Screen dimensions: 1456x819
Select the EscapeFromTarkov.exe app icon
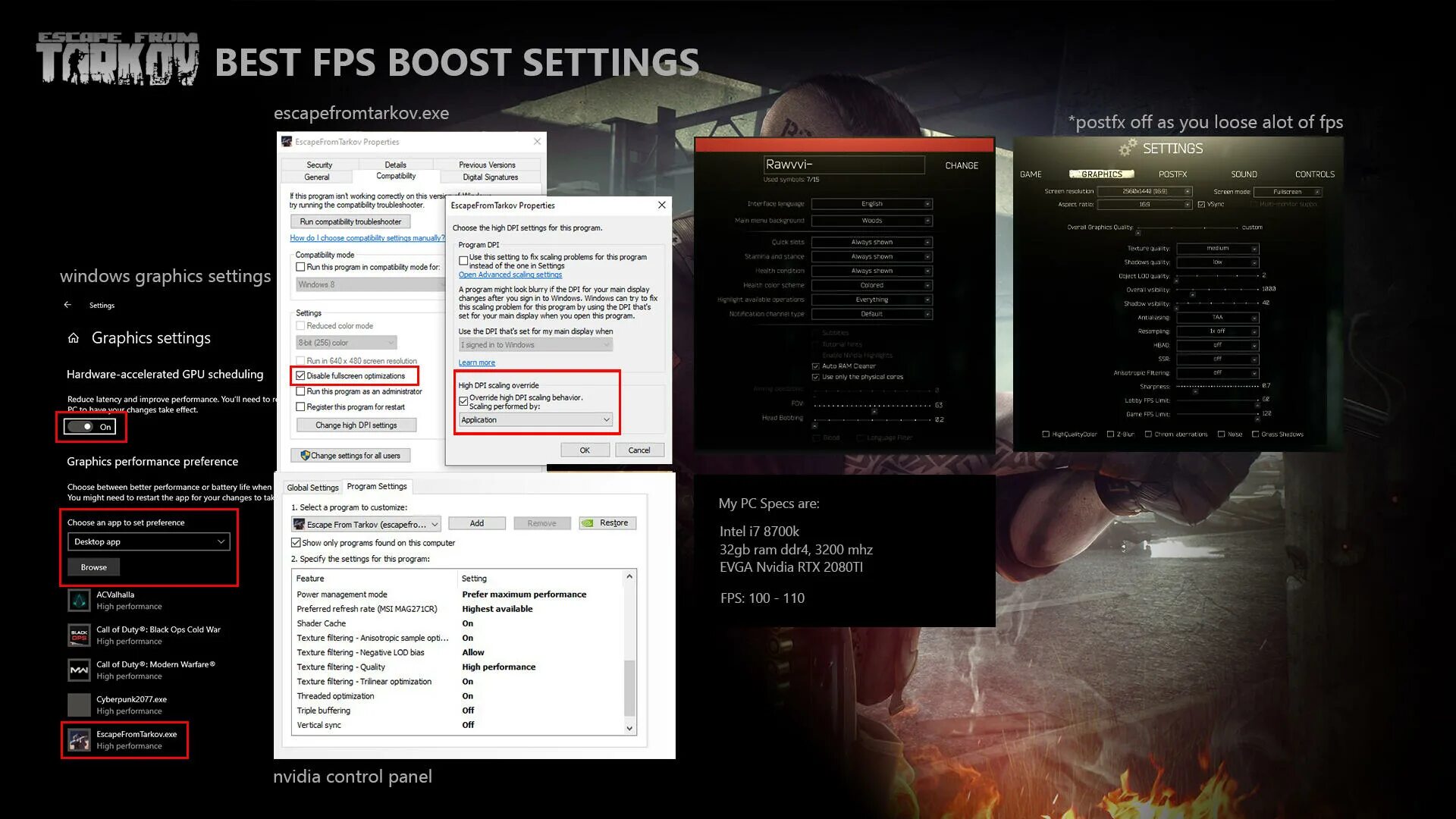pyautogui.click(x=79, y=740)
